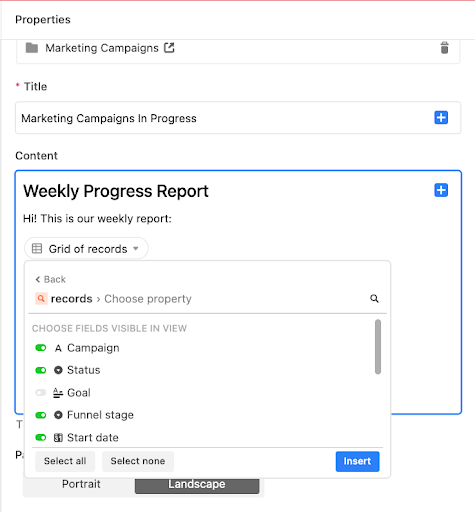Turn off Funnel stage toggle
Viewport: 475px width, 512px height.
click(x=41, y=415)
